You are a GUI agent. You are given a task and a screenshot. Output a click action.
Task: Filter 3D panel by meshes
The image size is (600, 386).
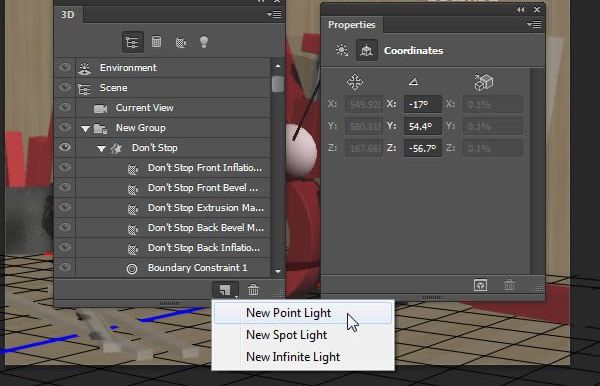[157, 42]
